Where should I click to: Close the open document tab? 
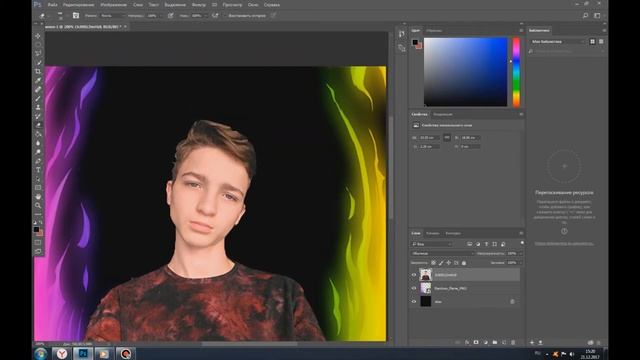pyautogui.click(x=125, y=27)
